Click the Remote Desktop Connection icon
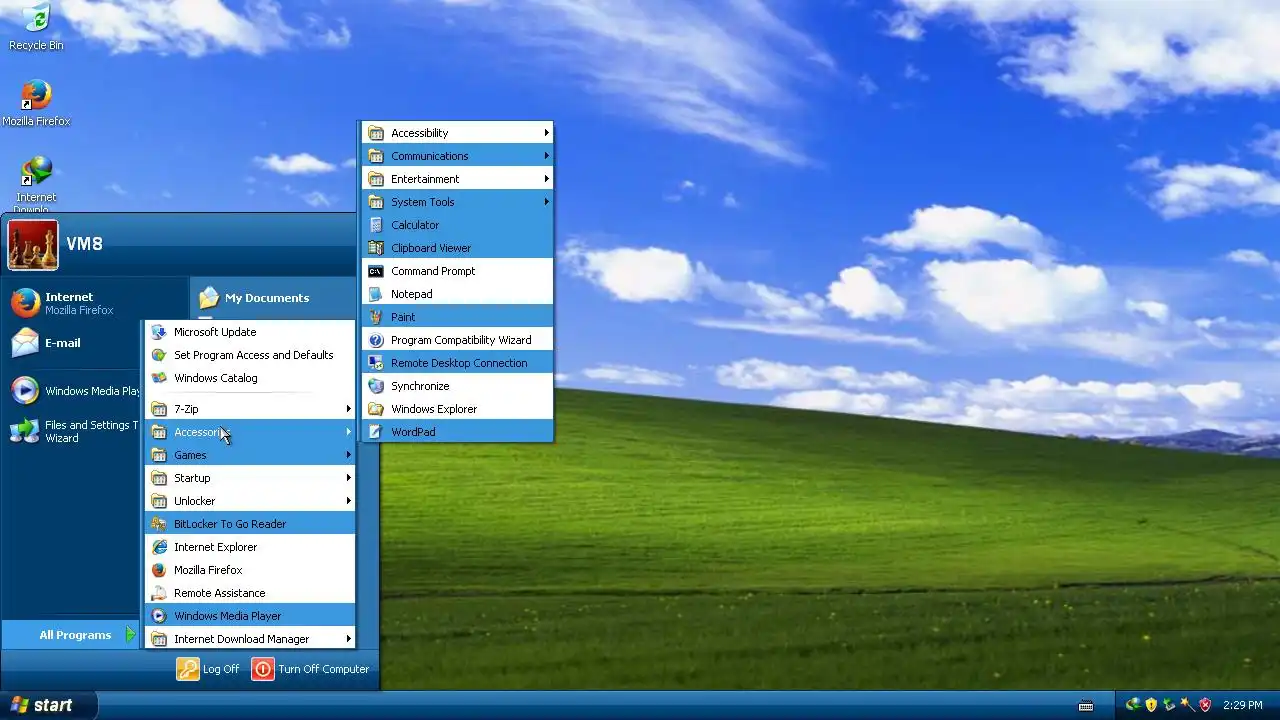1280x720 pixels. coord(376,363)
